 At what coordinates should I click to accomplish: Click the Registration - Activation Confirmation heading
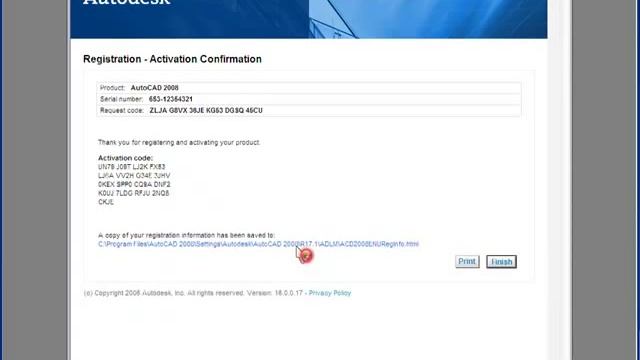[172, 59]
